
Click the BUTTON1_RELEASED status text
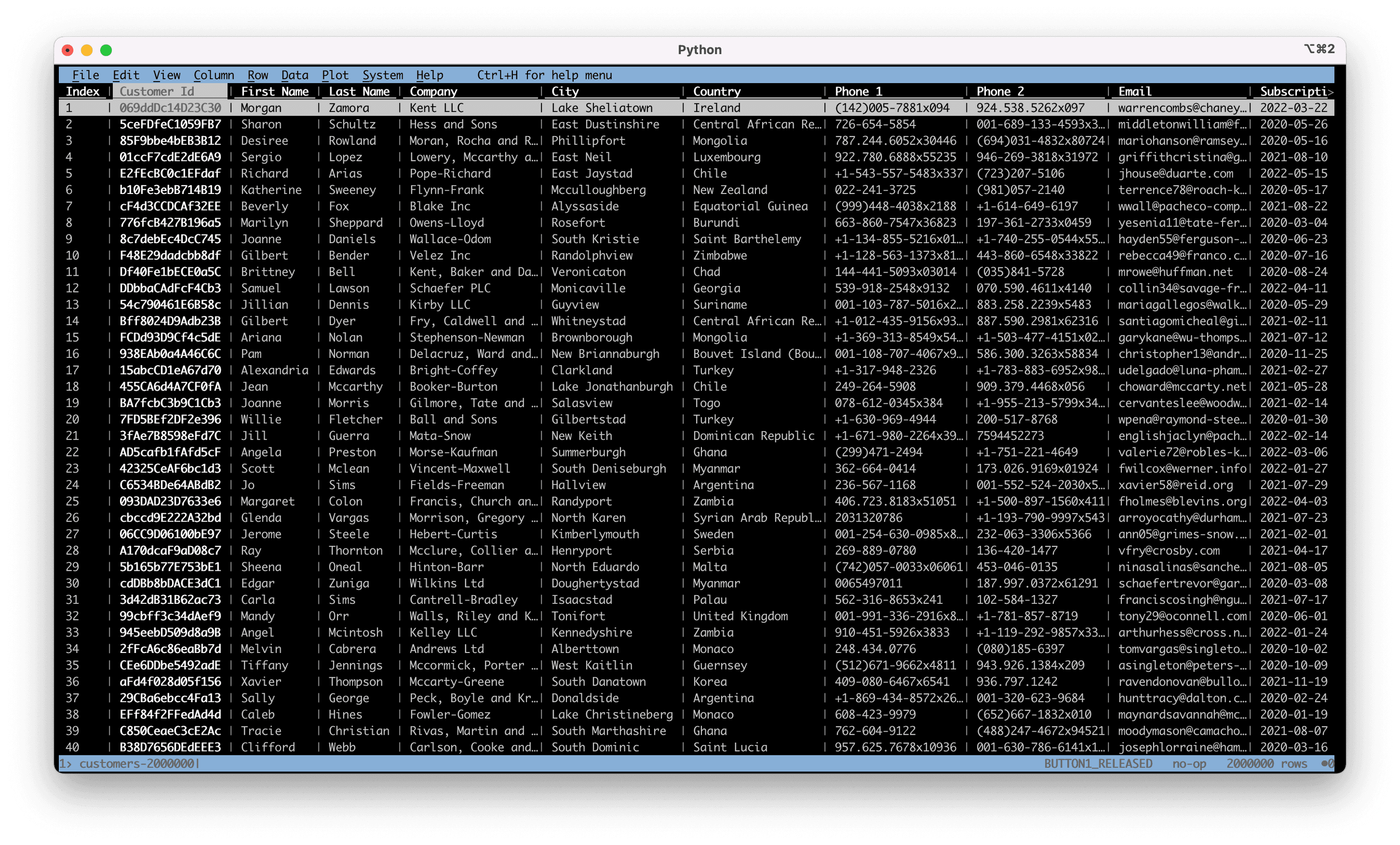pos(1098,763)
